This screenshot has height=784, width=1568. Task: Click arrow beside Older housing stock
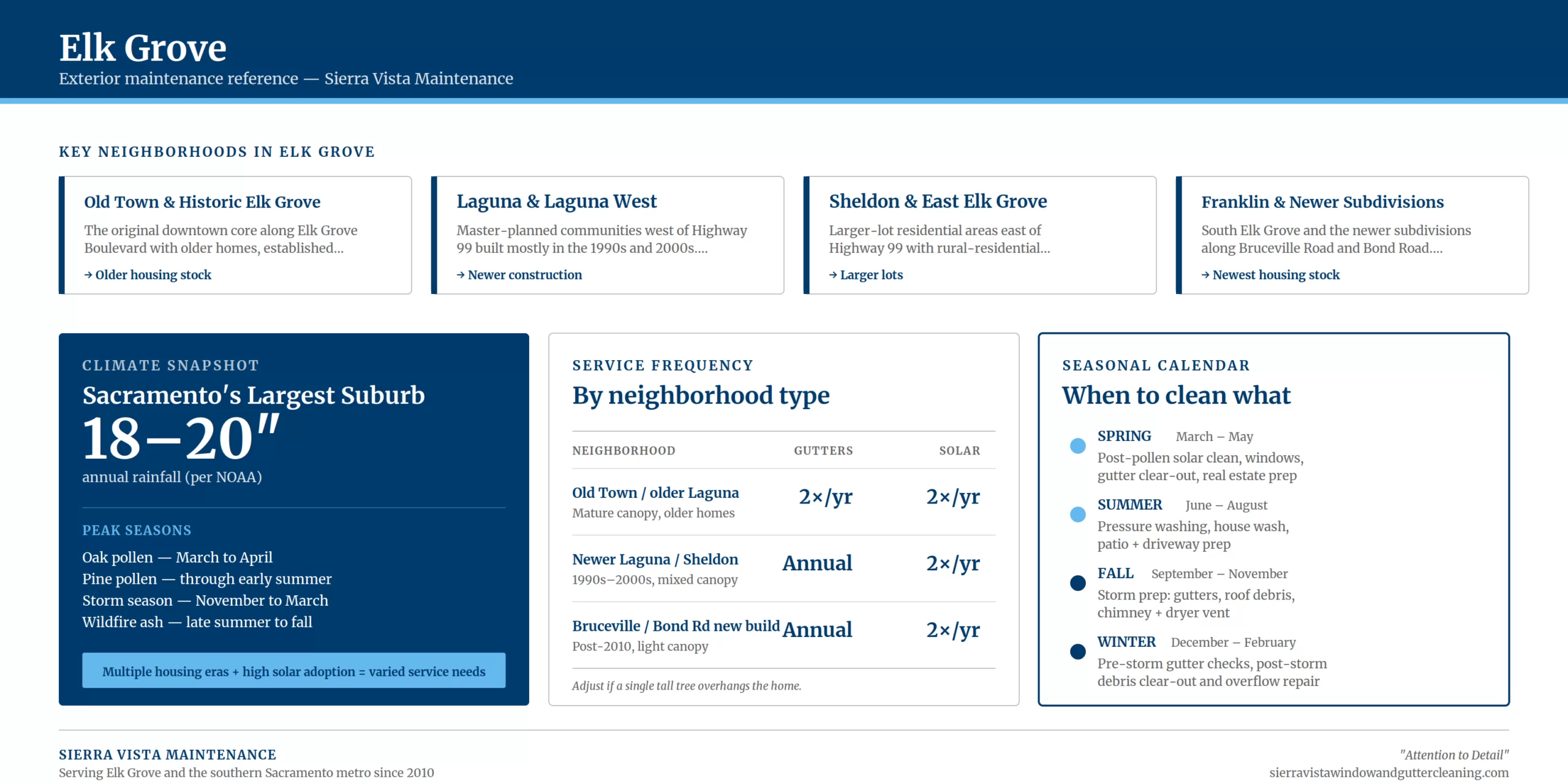[x=88, y=275]
